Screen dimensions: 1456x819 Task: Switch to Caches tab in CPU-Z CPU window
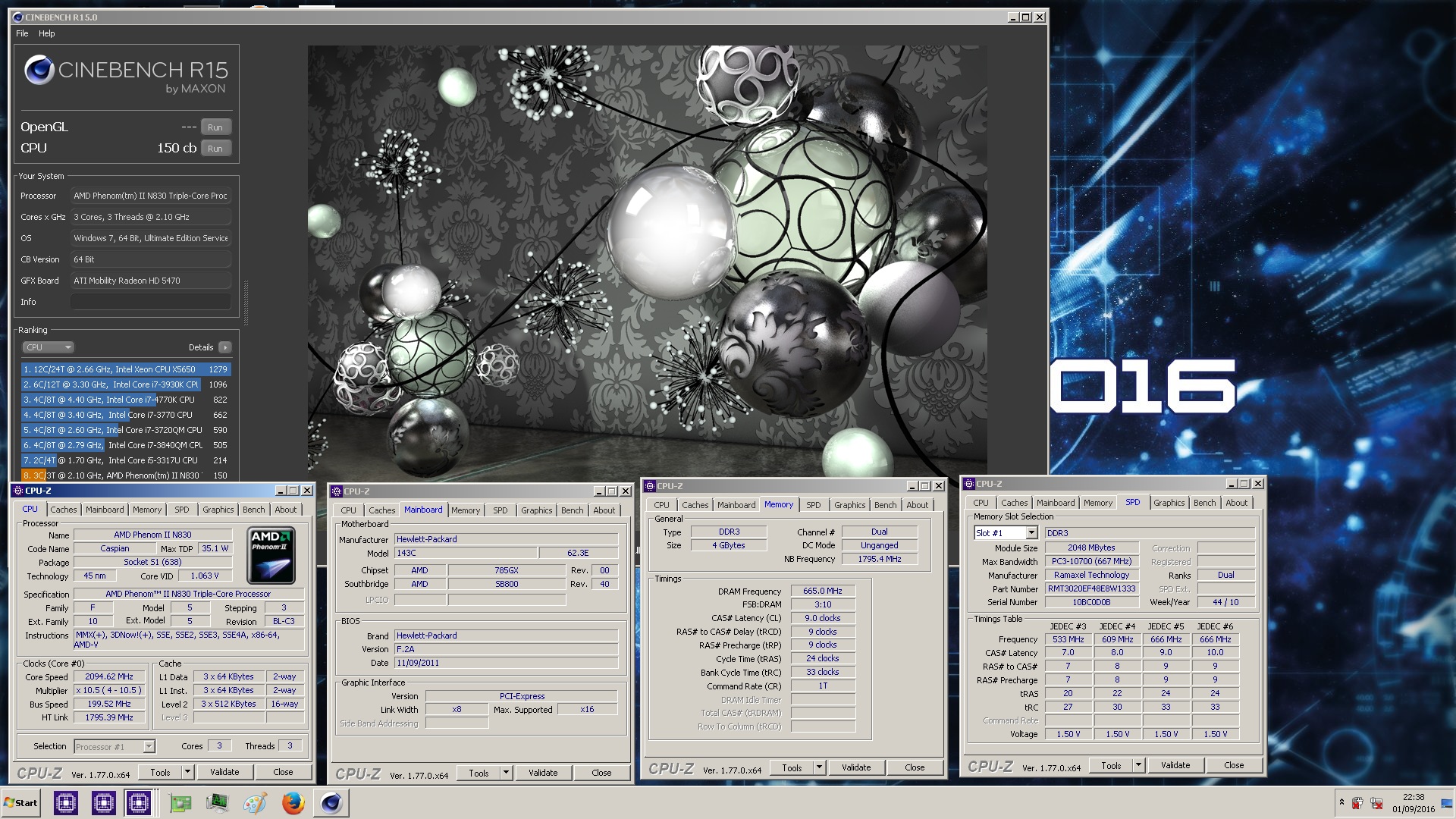64,510
